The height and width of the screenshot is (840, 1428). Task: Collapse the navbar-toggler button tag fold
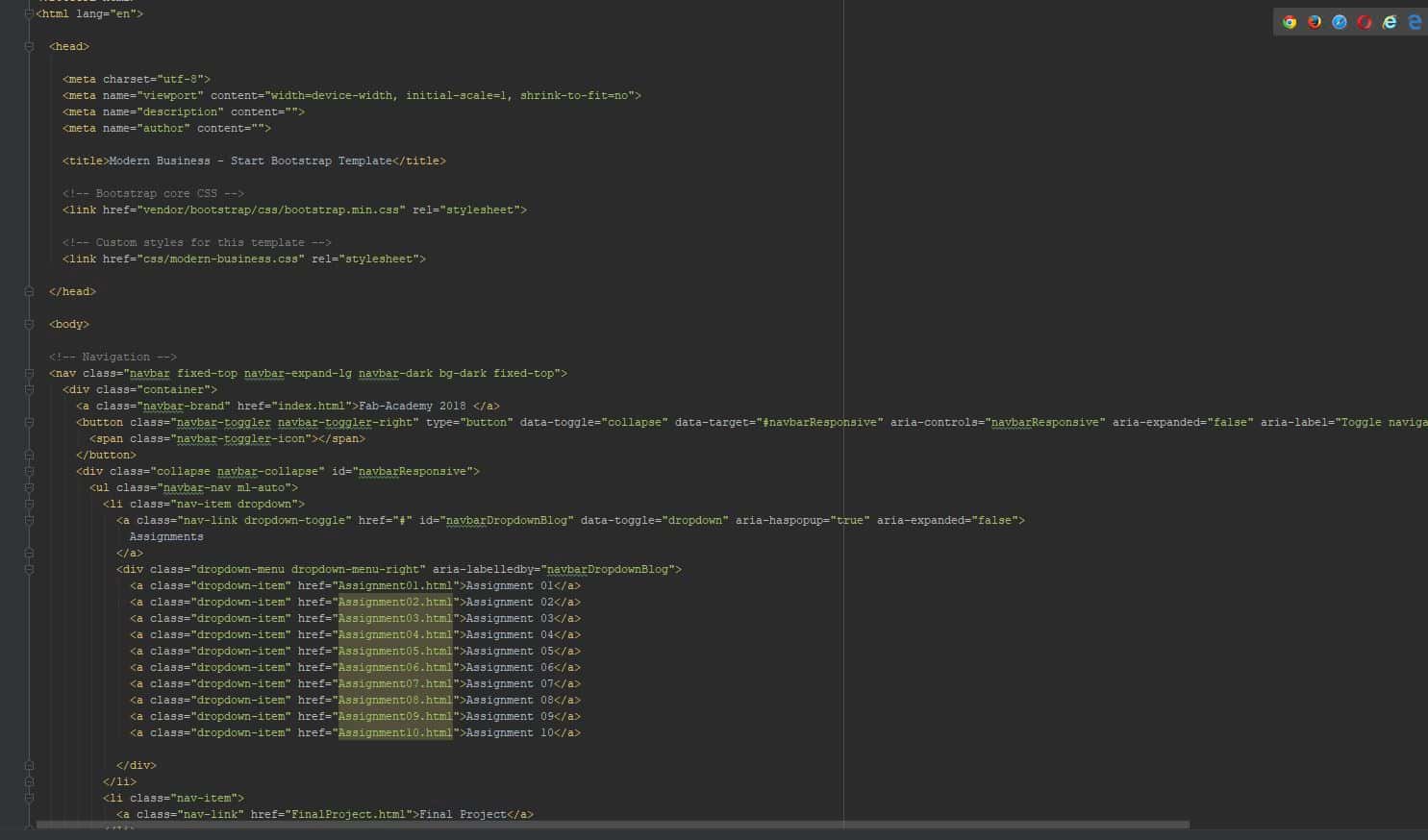[29, 422]
